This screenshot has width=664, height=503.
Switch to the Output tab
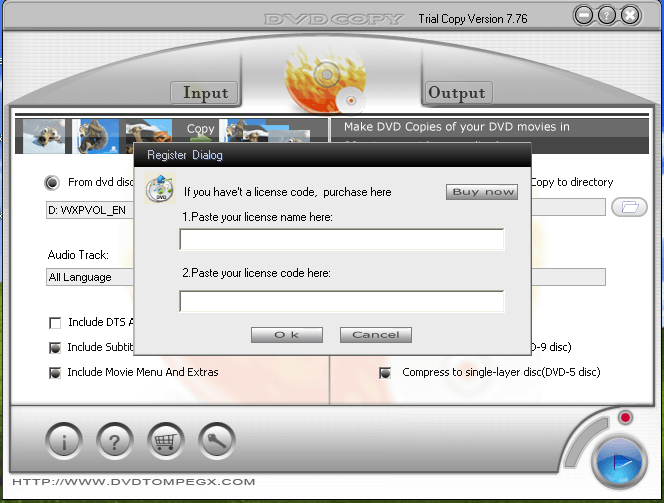pyautogui.click(x=459, y=92)
